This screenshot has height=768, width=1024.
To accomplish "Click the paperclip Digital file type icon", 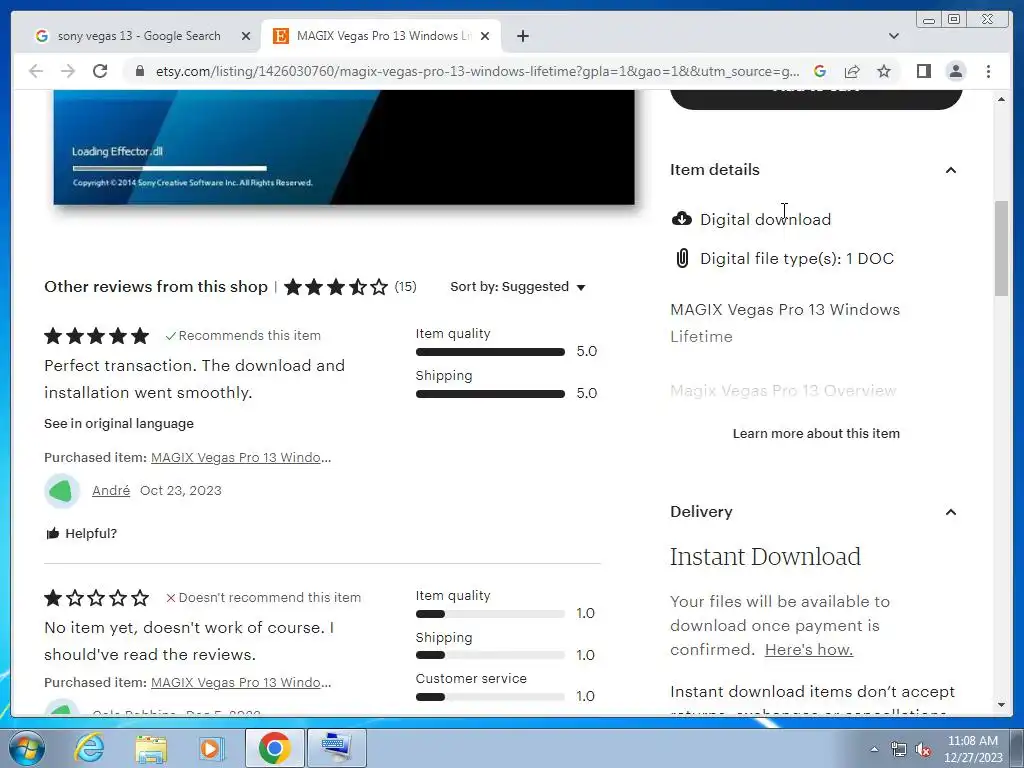I will (x=682, y=259).
